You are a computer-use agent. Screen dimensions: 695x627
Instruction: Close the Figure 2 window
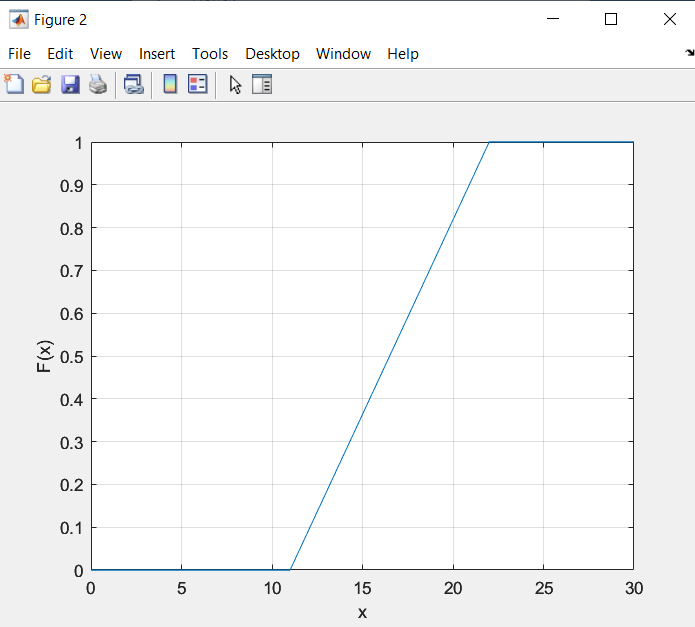click(x=670, y=19)
